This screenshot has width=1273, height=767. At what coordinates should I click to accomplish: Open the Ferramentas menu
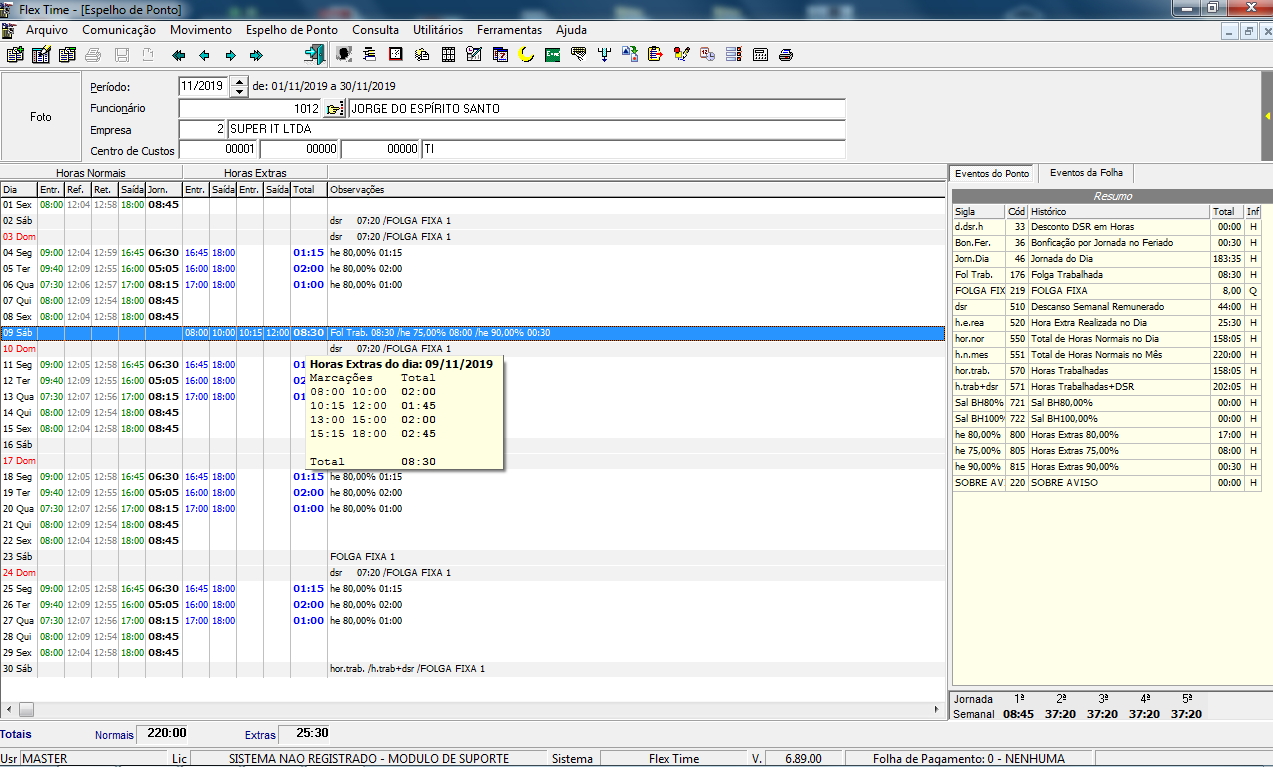pyautogui.click(x=509, y=30)
